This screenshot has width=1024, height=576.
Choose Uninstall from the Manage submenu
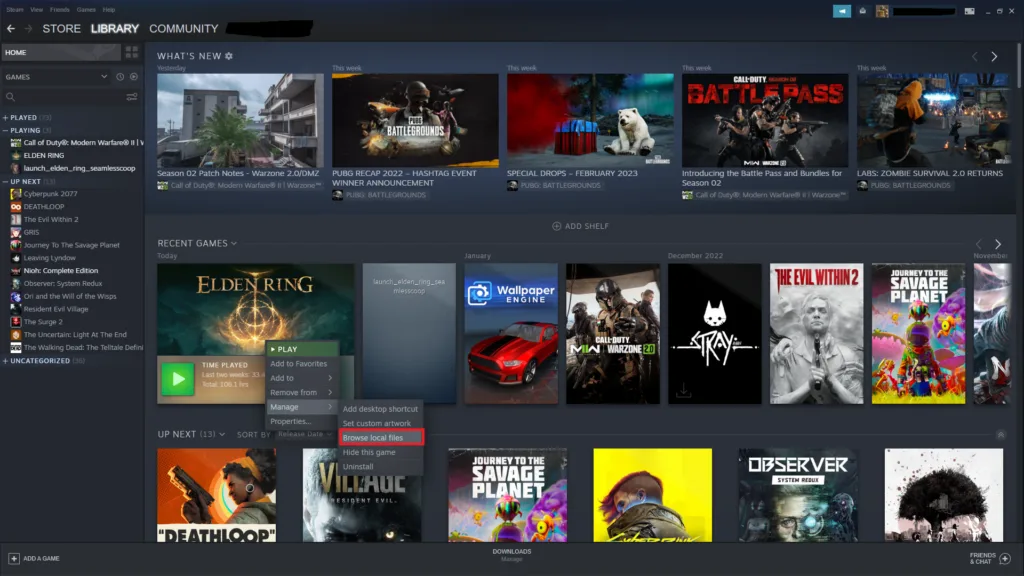358,467
